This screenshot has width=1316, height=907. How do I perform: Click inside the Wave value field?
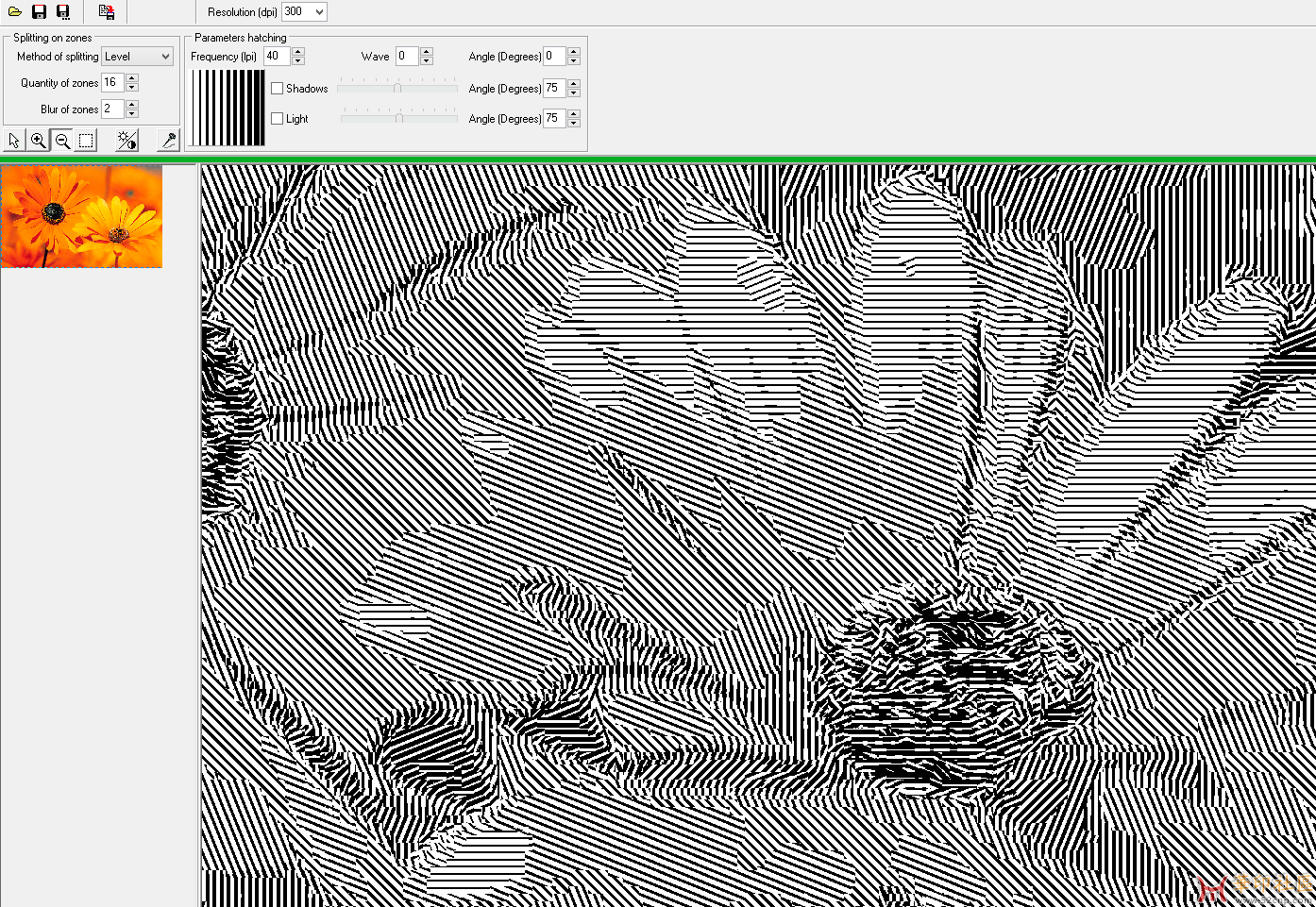point(406,57)
